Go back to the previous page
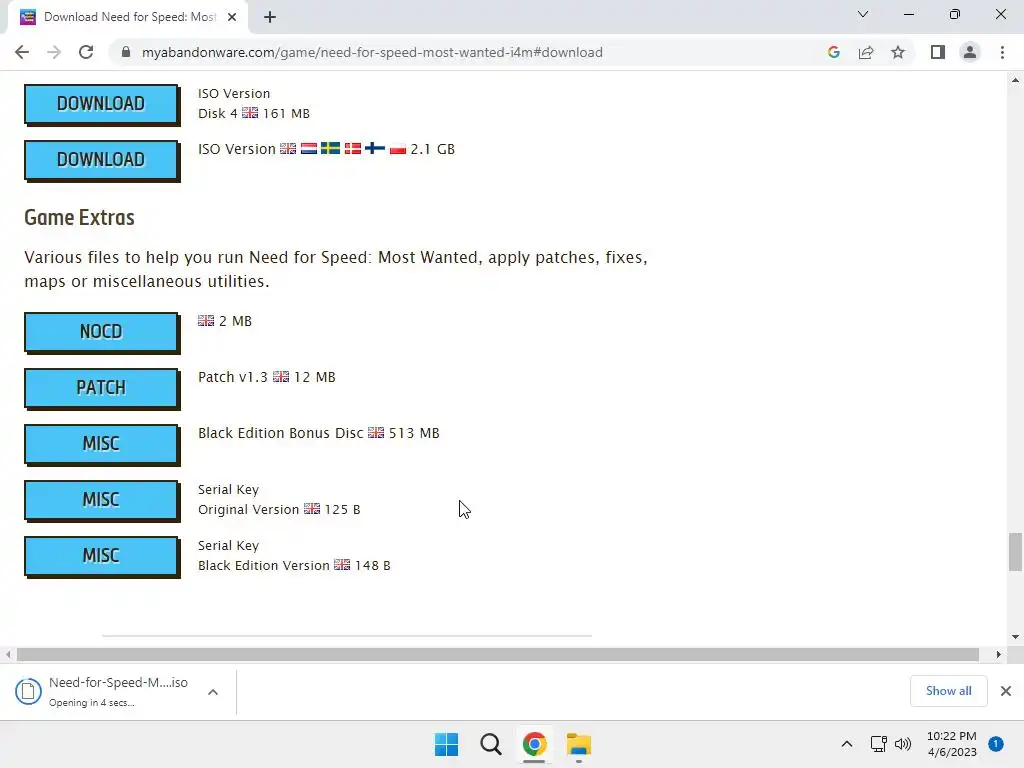The height and width of the screenshot is (768, 1024). 22,52
